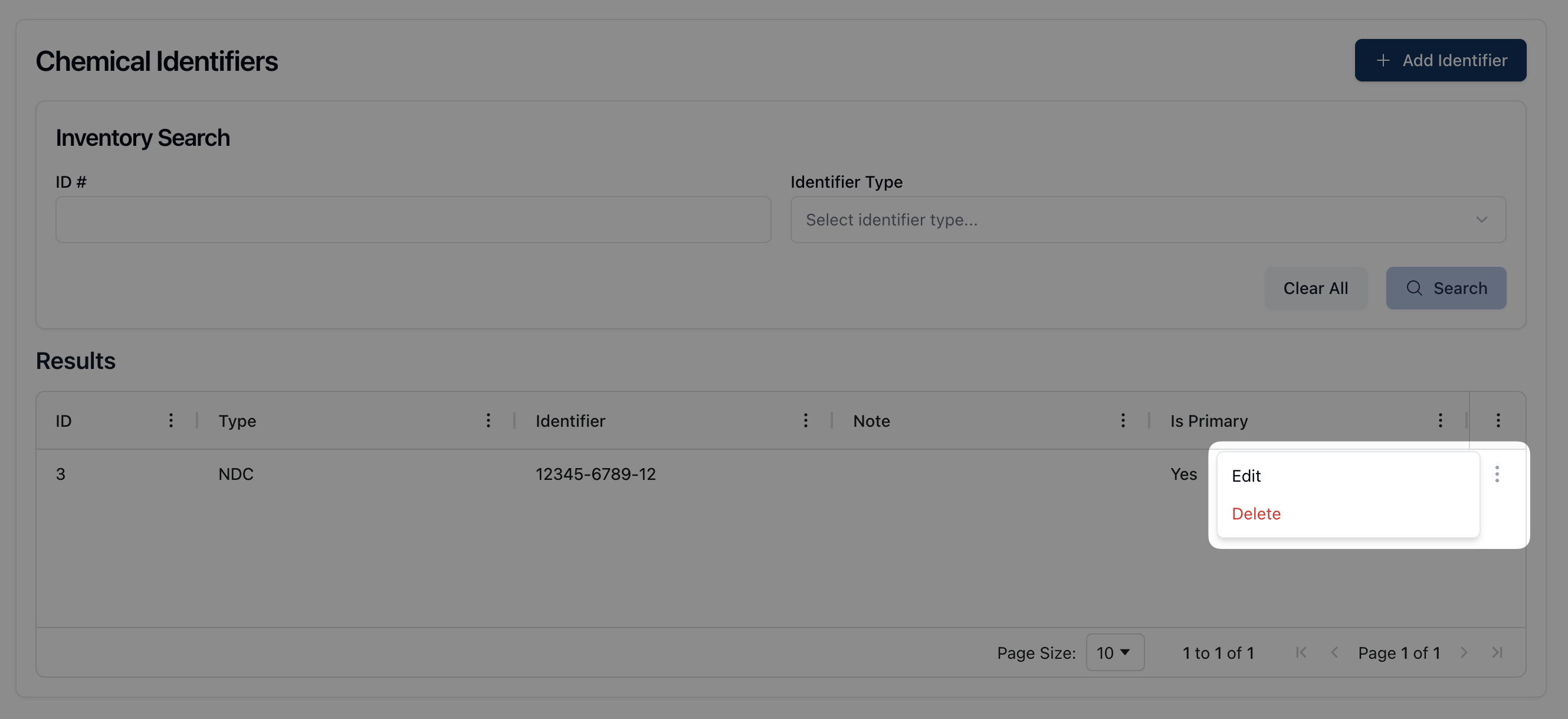Select the NDC identifier 12345-6789-12 cell
Viewport: 1568px width, 719px height.
pyautogui.click(x=595, y=474)
